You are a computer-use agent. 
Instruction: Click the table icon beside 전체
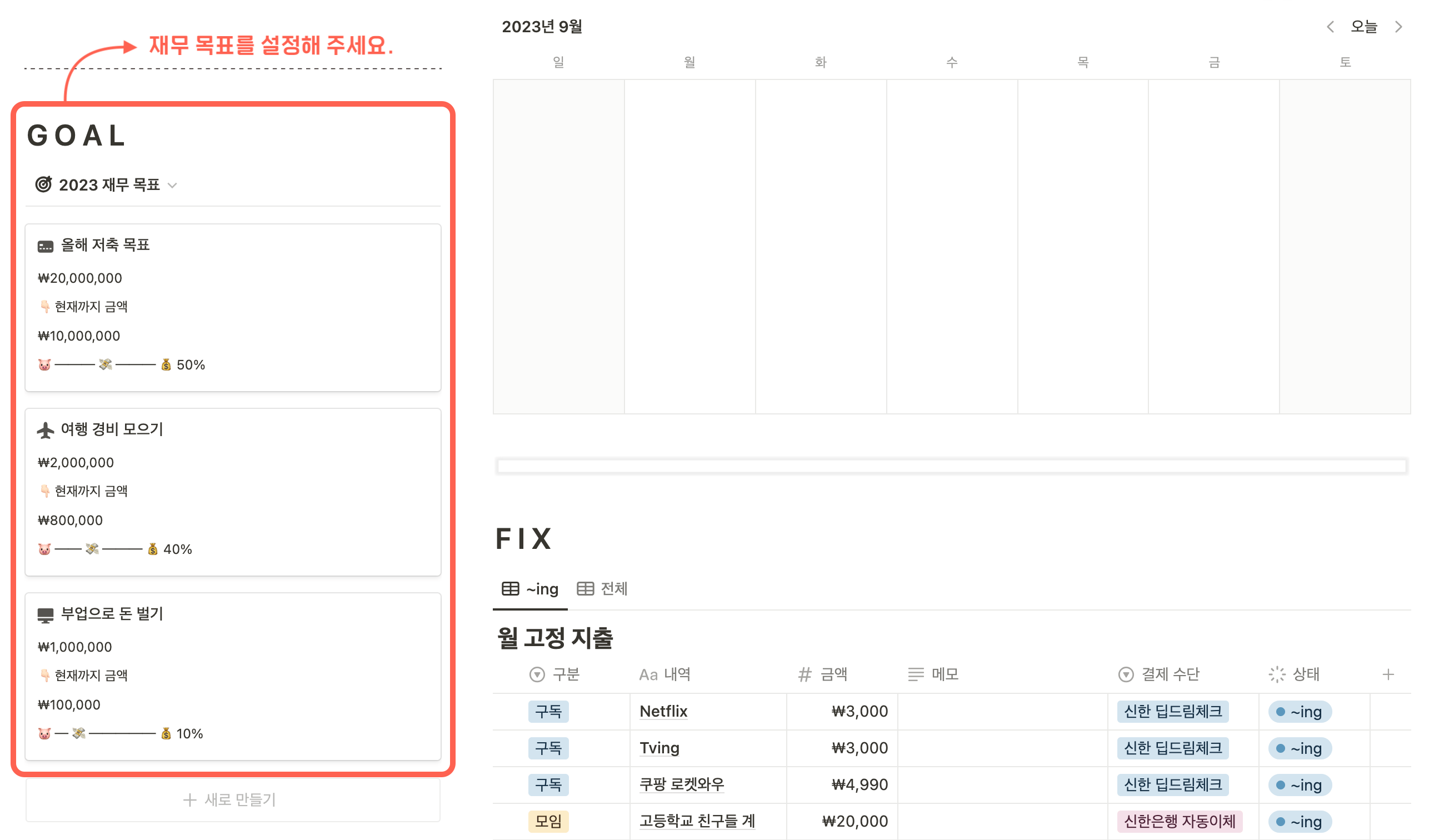tap(585, 589)
